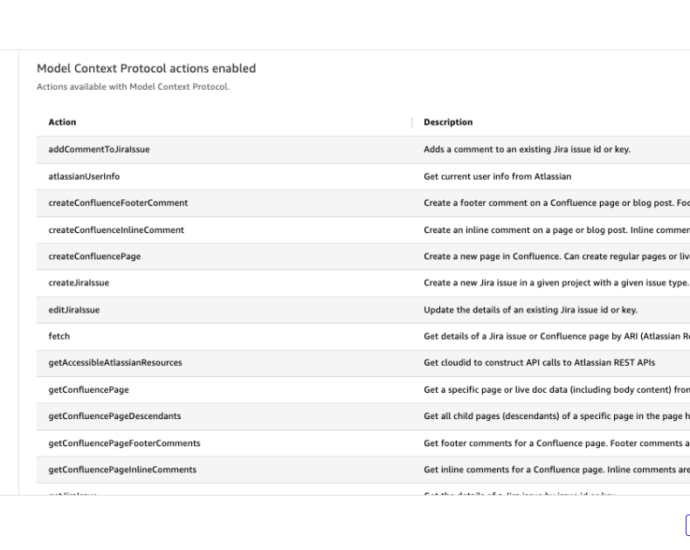The width and height of the screenshot is (690, 550).
Task: Select the getConfluencePage action entry
Action: 89,389
